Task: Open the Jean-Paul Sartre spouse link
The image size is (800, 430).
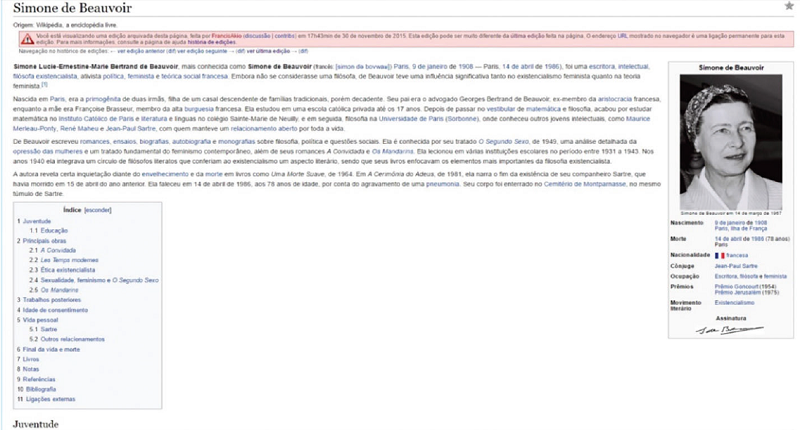Action: [x=735, y=265]
